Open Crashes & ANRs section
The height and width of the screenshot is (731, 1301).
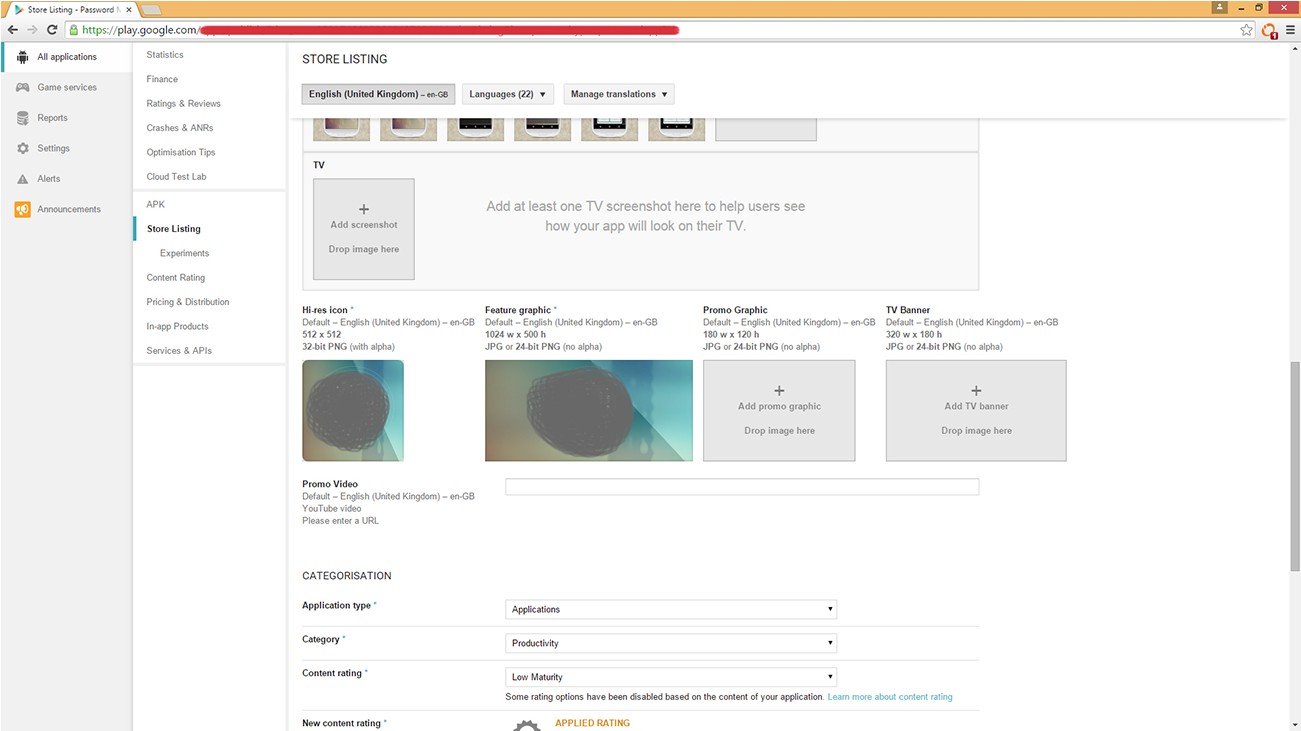[x=180, y=128]
